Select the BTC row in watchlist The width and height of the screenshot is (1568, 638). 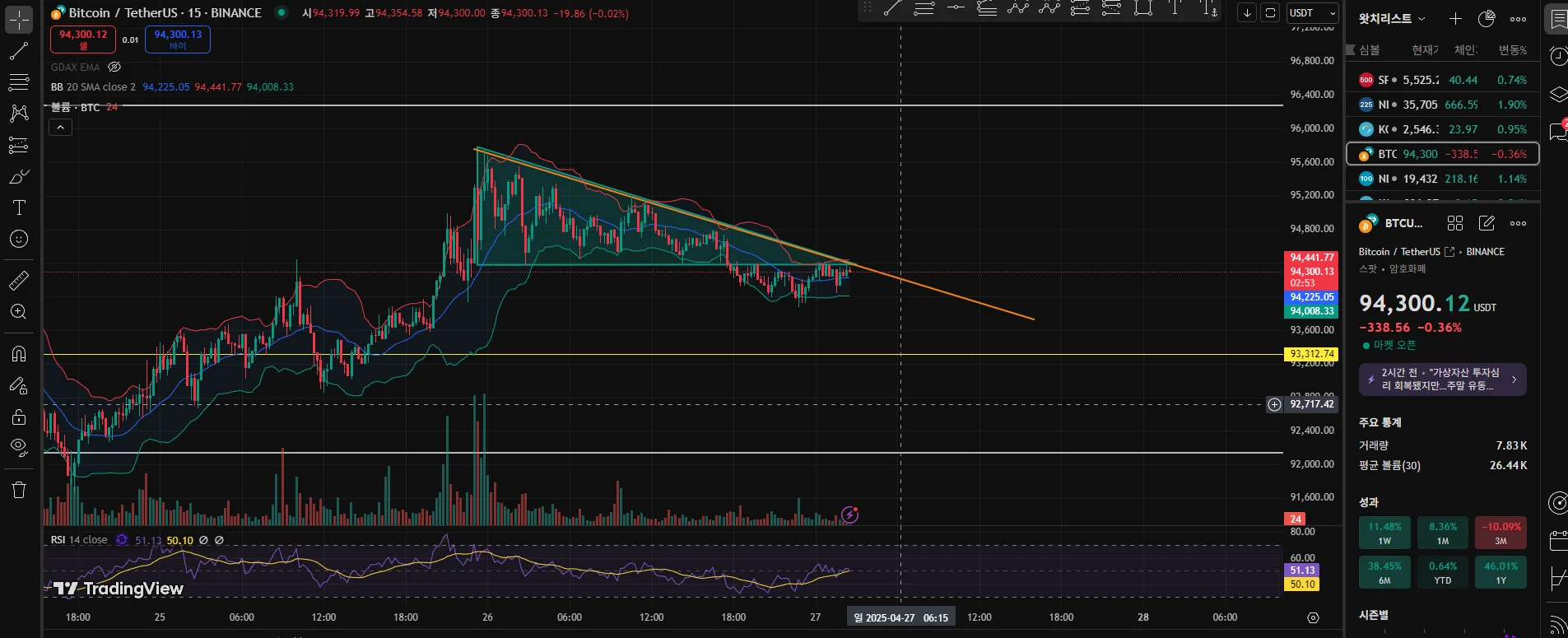pos(1442,154)
